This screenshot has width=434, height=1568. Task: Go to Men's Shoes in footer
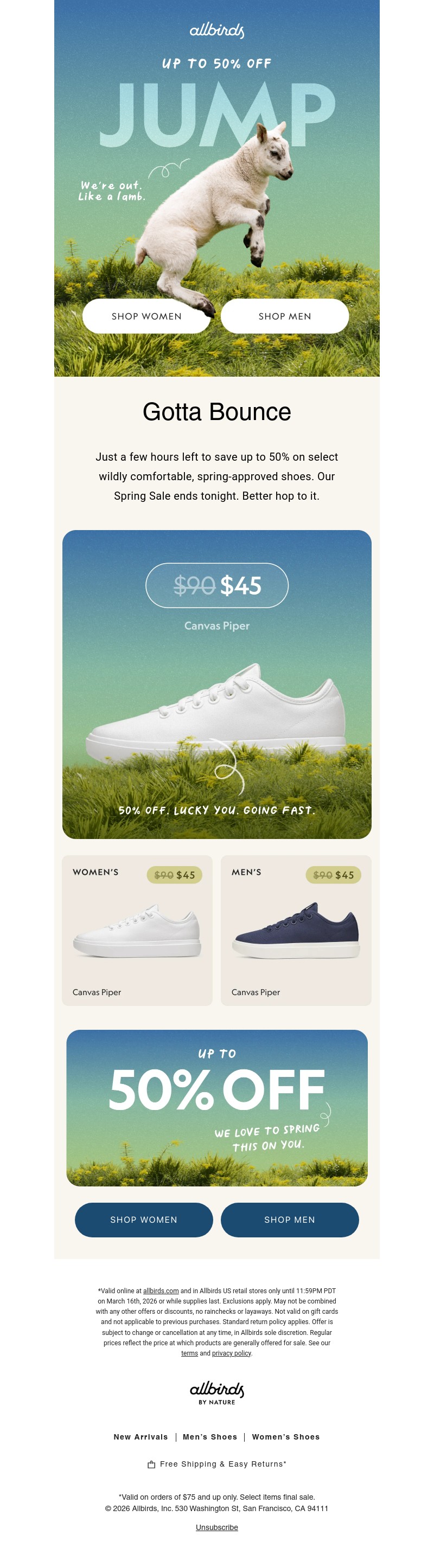(210, 1437)
